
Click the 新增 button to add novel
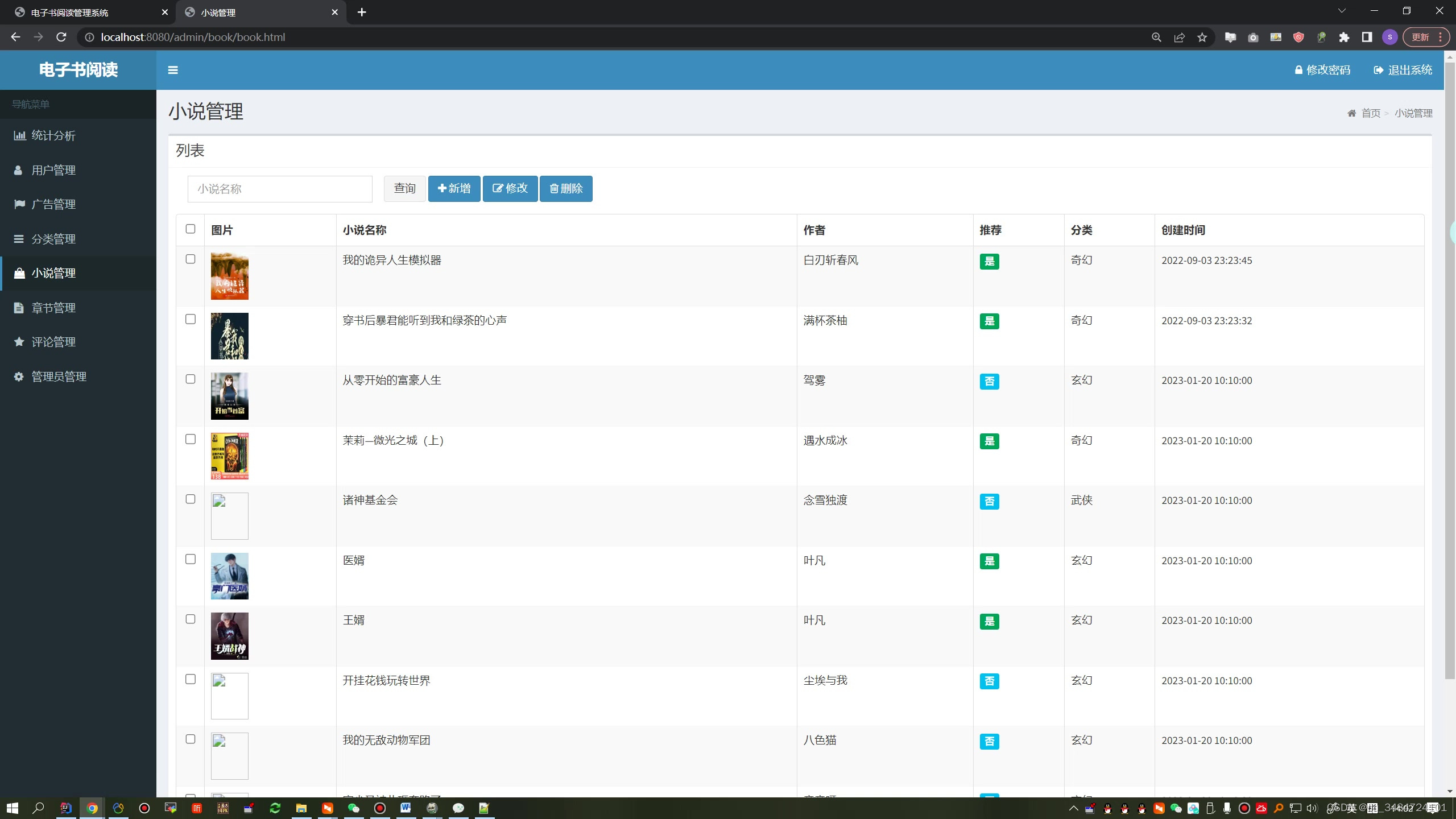pyautogui.click(x=454, y=188)
